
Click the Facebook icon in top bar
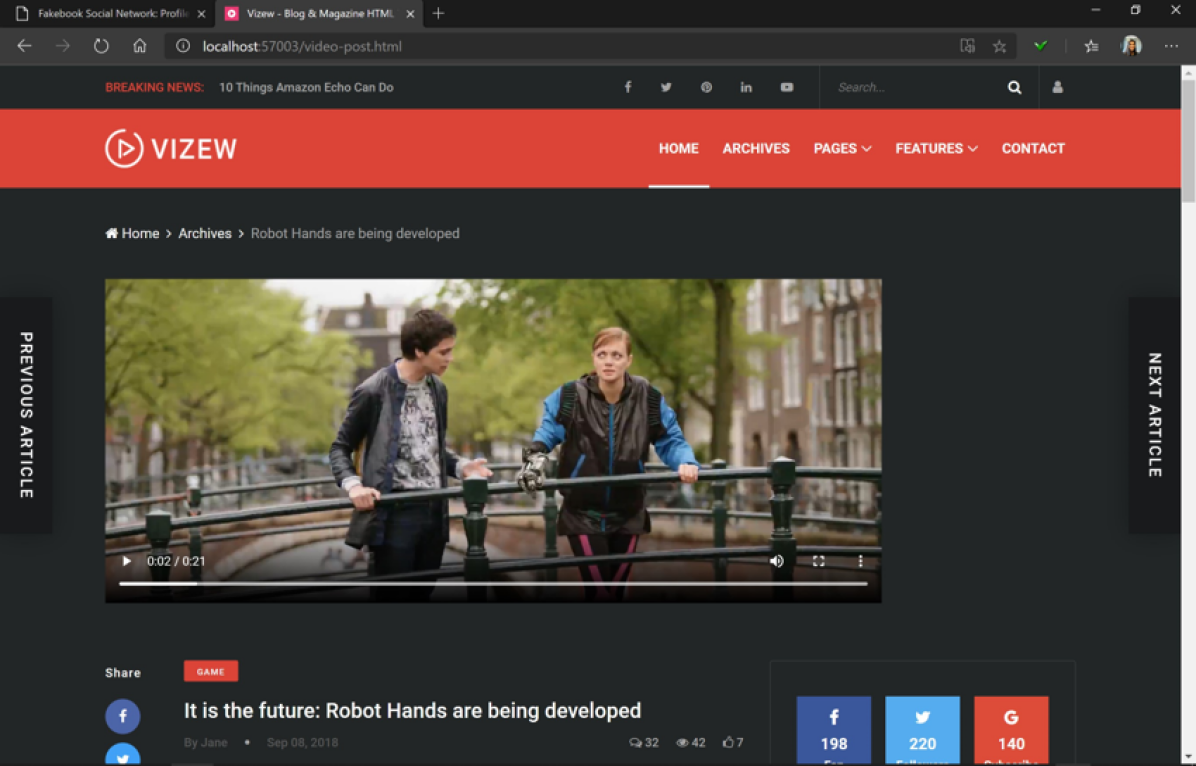pyautogui.click(x=628, y=87)
